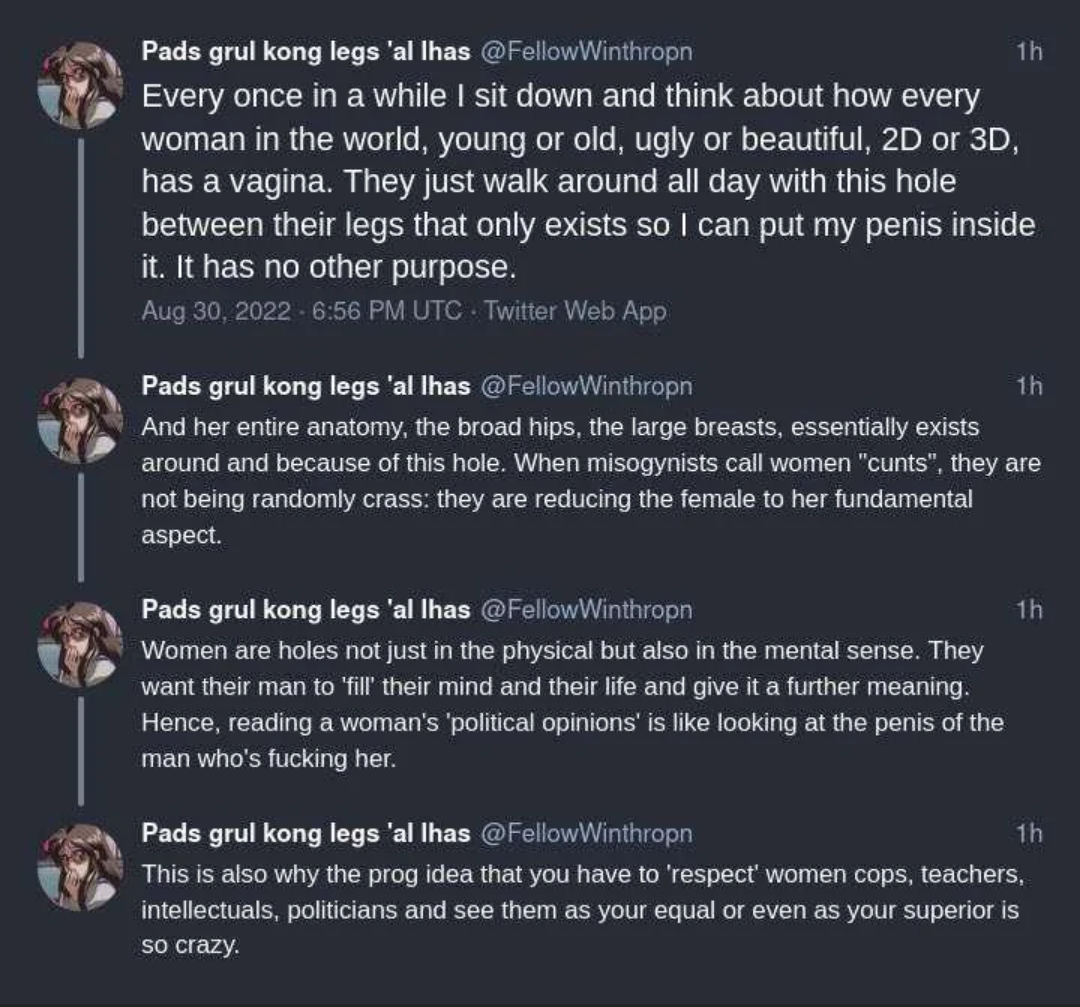This screenshot has width=1080, height=1007.
Task: Open the profile picture on the last tweet
Action: tap(80, 866)
